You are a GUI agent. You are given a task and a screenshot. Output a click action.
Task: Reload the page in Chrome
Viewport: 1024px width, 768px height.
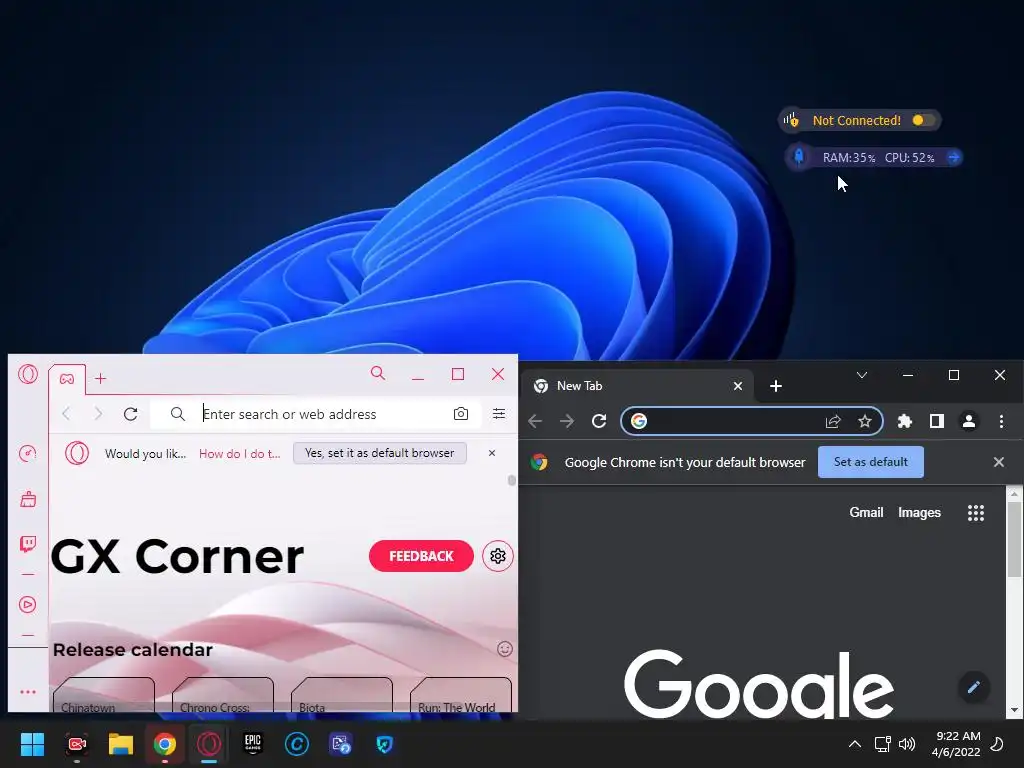599,421
